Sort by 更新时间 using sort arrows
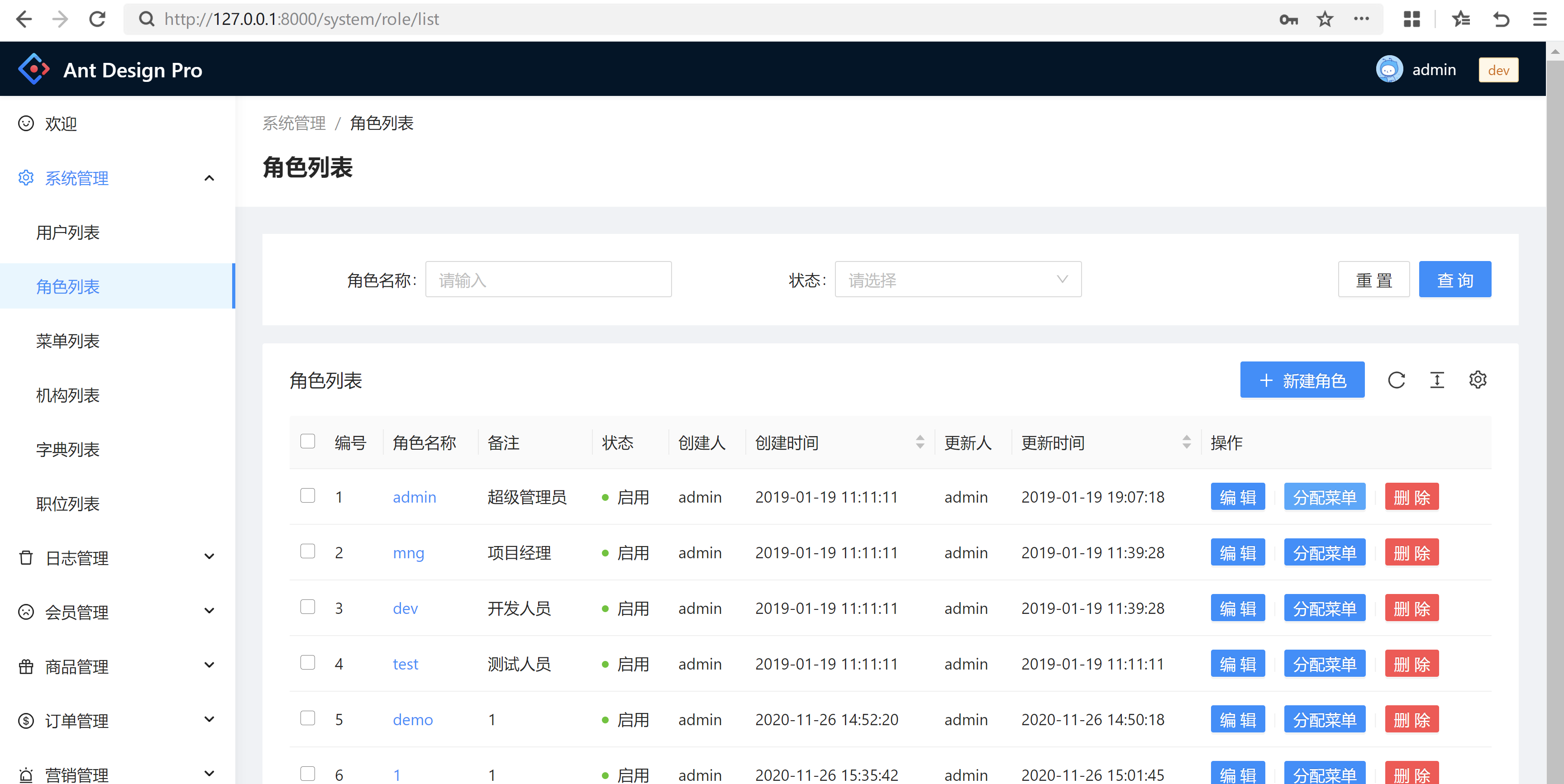 click(x=1187, y=442)
